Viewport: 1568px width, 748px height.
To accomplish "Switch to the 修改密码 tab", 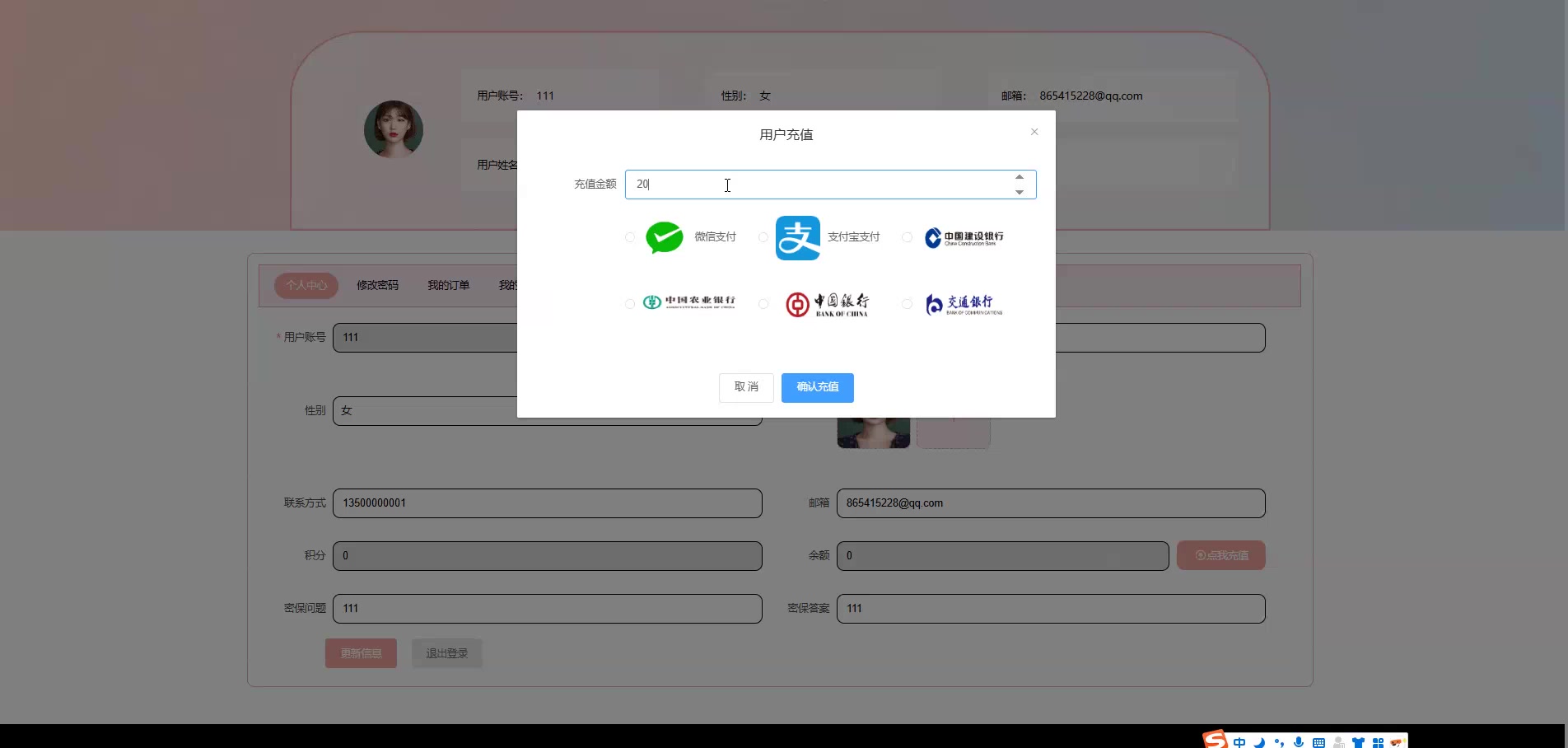I will [377, 285].
